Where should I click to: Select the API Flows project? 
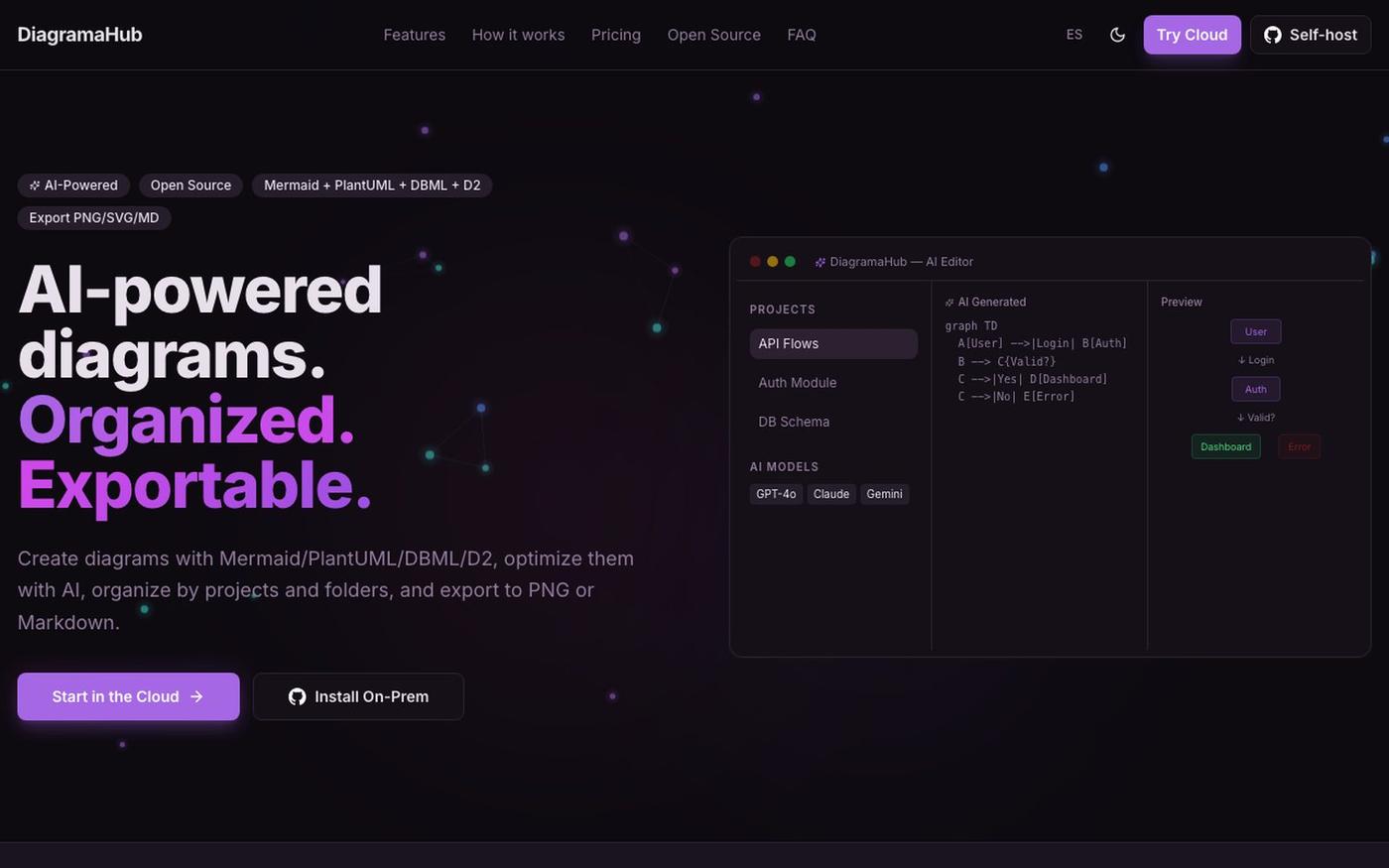(x=833, y=344)
